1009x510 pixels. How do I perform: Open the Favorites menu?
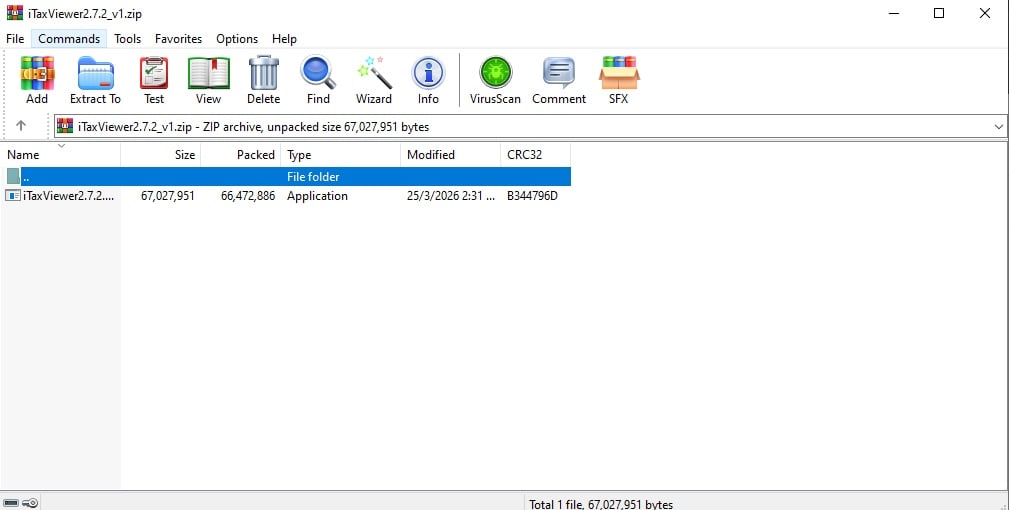tap(178, 39)
